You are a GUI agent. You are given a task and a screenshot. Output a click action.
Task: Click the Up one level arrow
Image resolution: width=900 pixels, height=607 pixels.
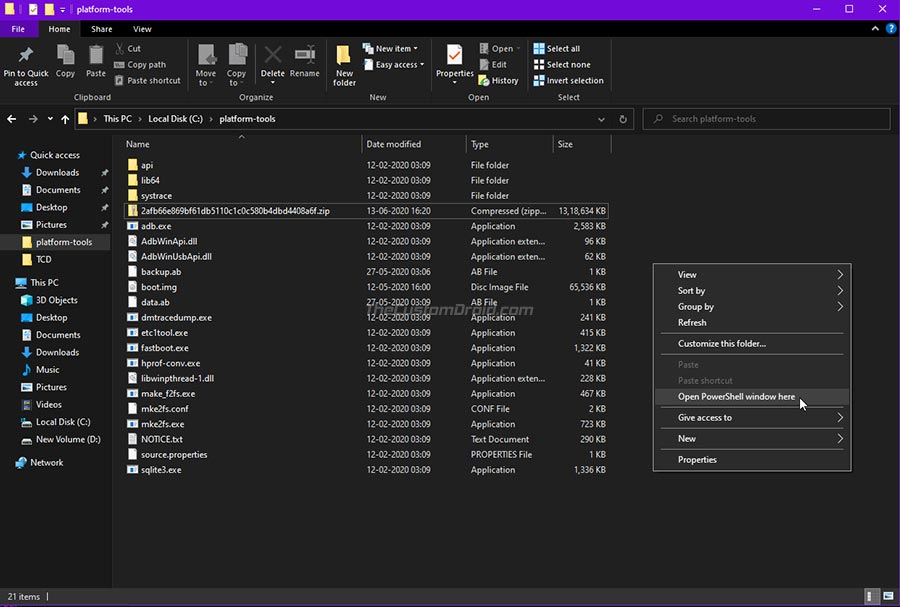pyautogui.click(x=65, y=119)
